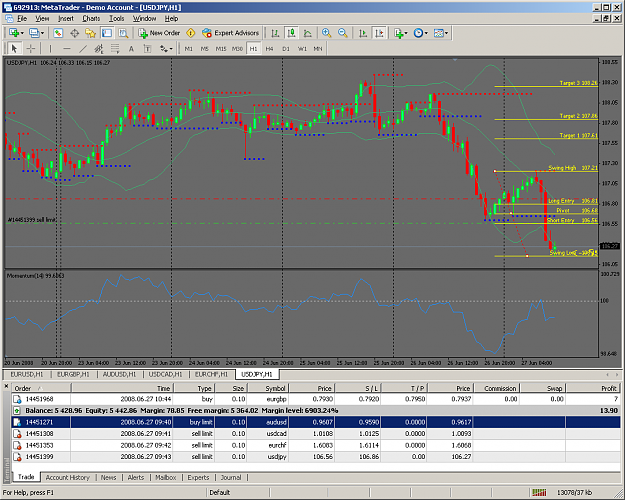Toggle the Terminal window icon
Image resolution: width=625 pixels, height=500 pixels.
[107, 33]
